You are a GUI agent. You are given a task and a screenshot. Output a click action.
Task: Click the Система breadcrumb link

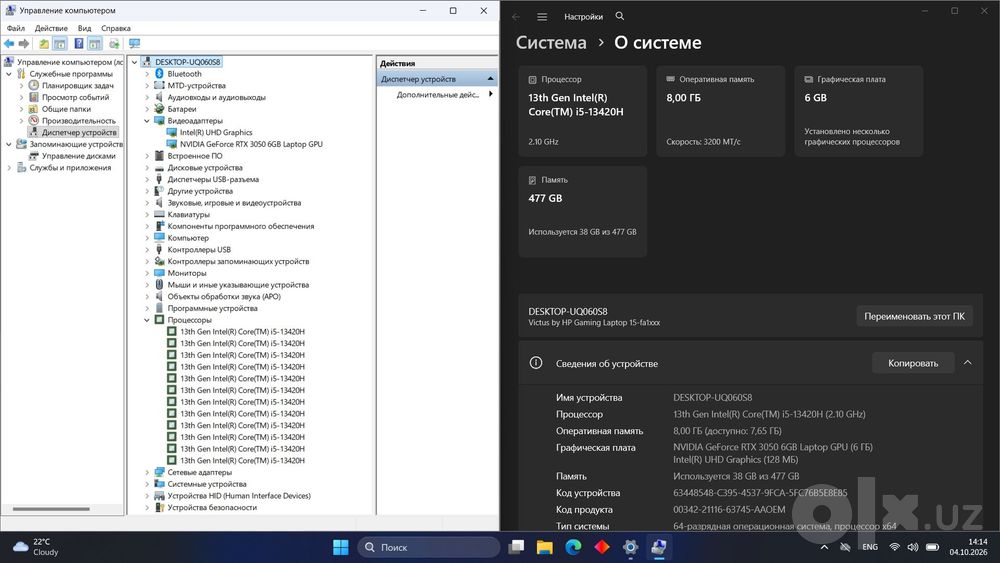click(x=551, y=43)
